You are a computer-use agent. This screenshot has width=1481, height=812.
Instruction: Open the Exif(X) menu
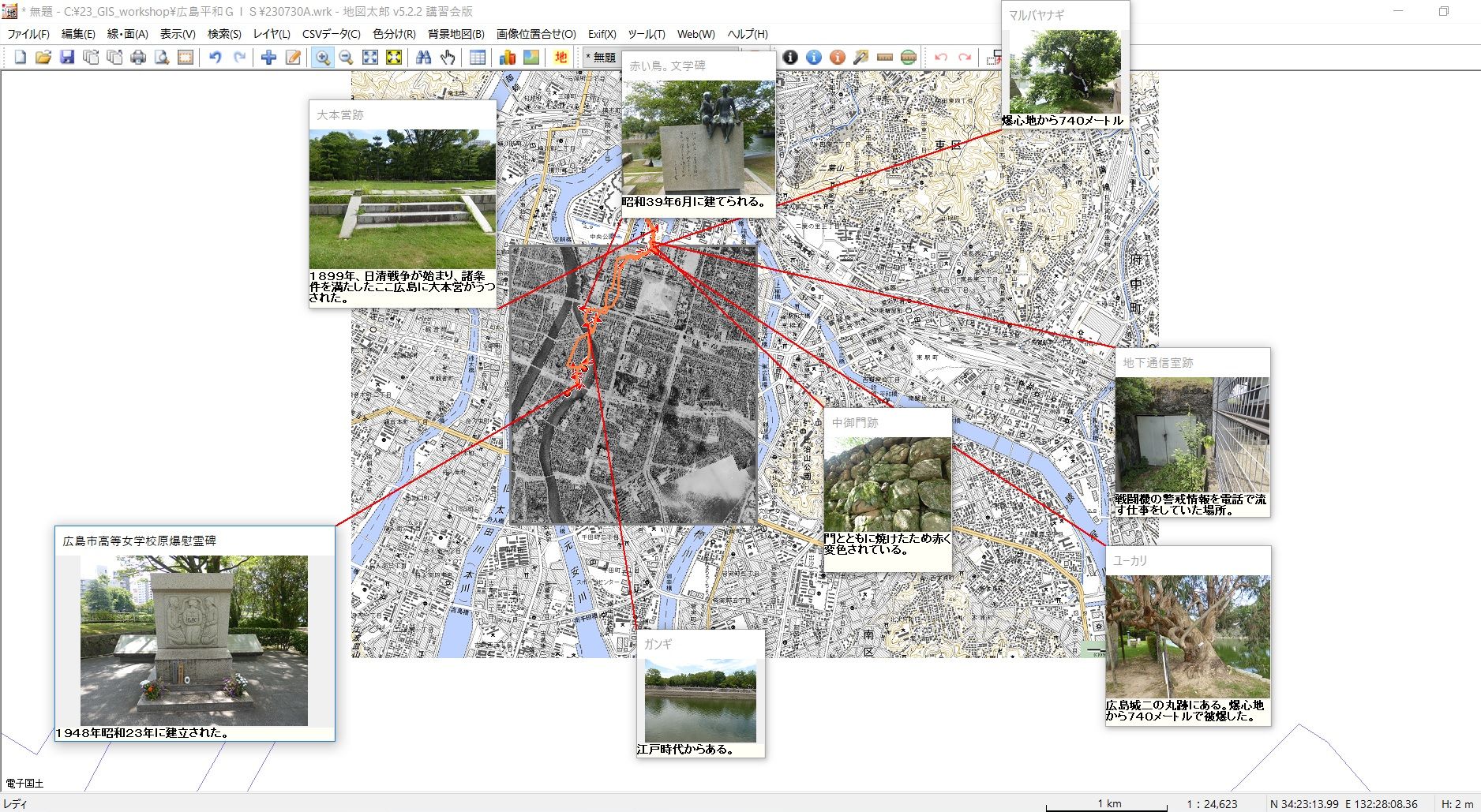tap(602, 34)
